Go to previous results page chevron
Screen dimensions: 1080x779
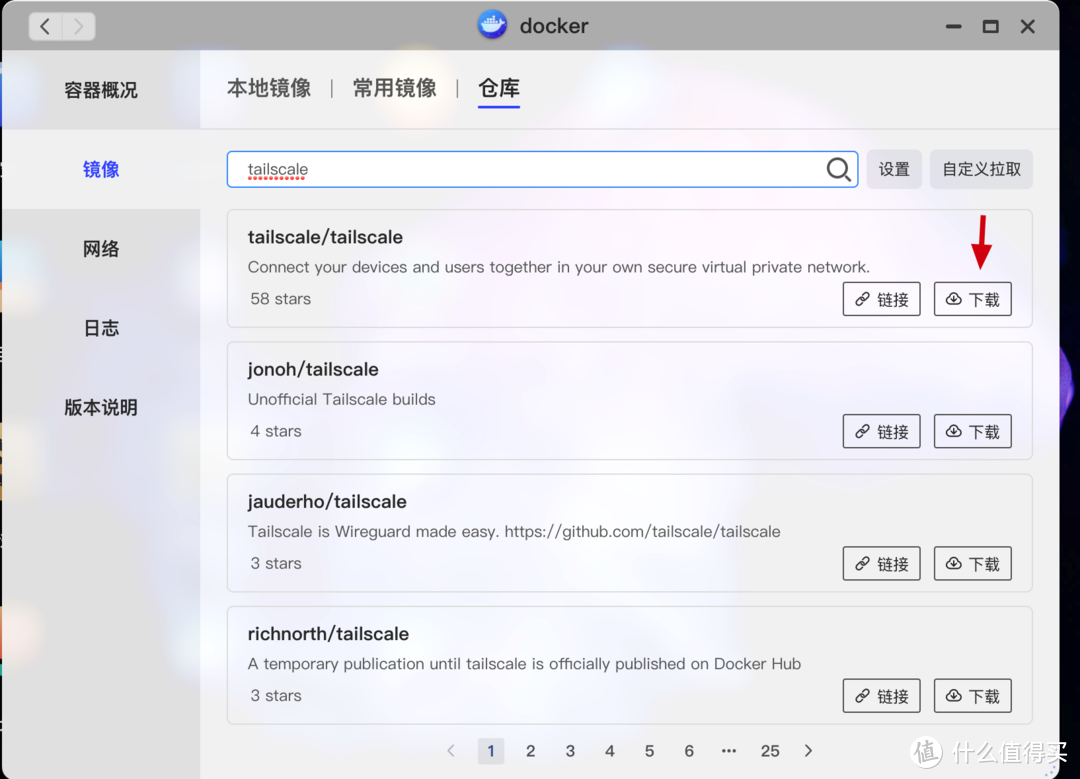coord(451,751)
